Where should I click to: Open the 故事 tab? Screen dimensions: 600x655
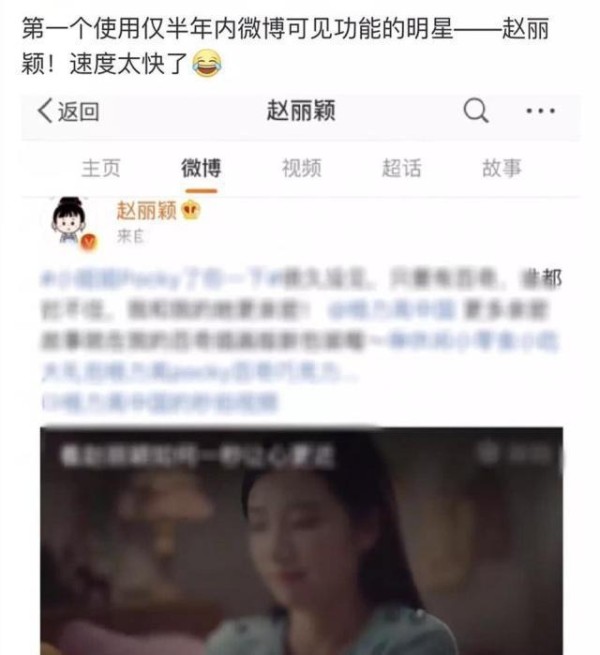click(502, 168)
